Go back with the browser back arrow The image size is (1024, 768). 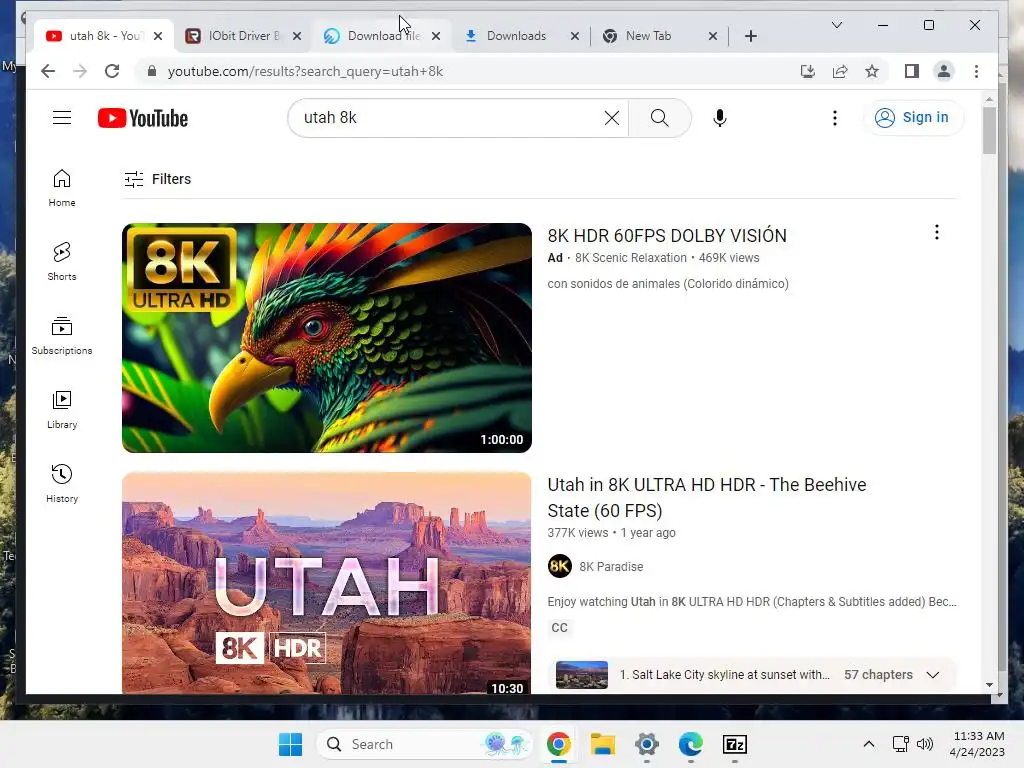point(48,71)
